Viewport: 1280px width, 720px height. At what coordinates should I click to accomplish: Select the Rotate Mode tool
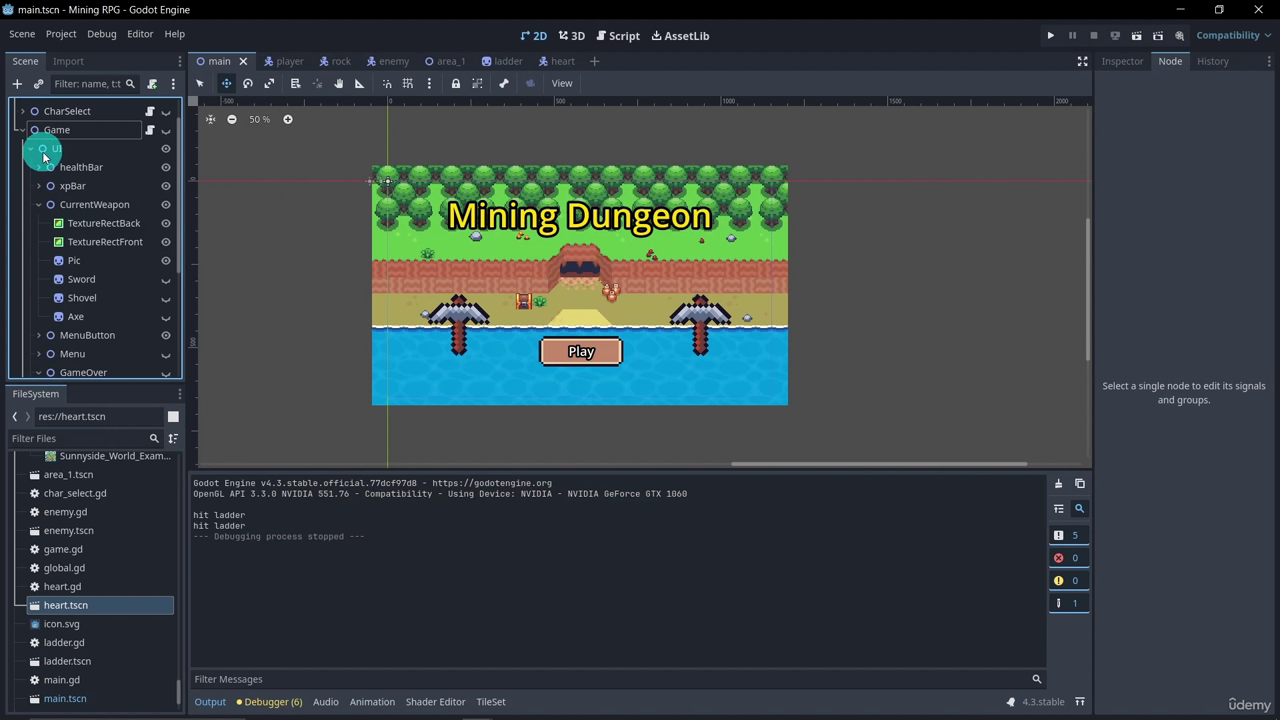248,83
